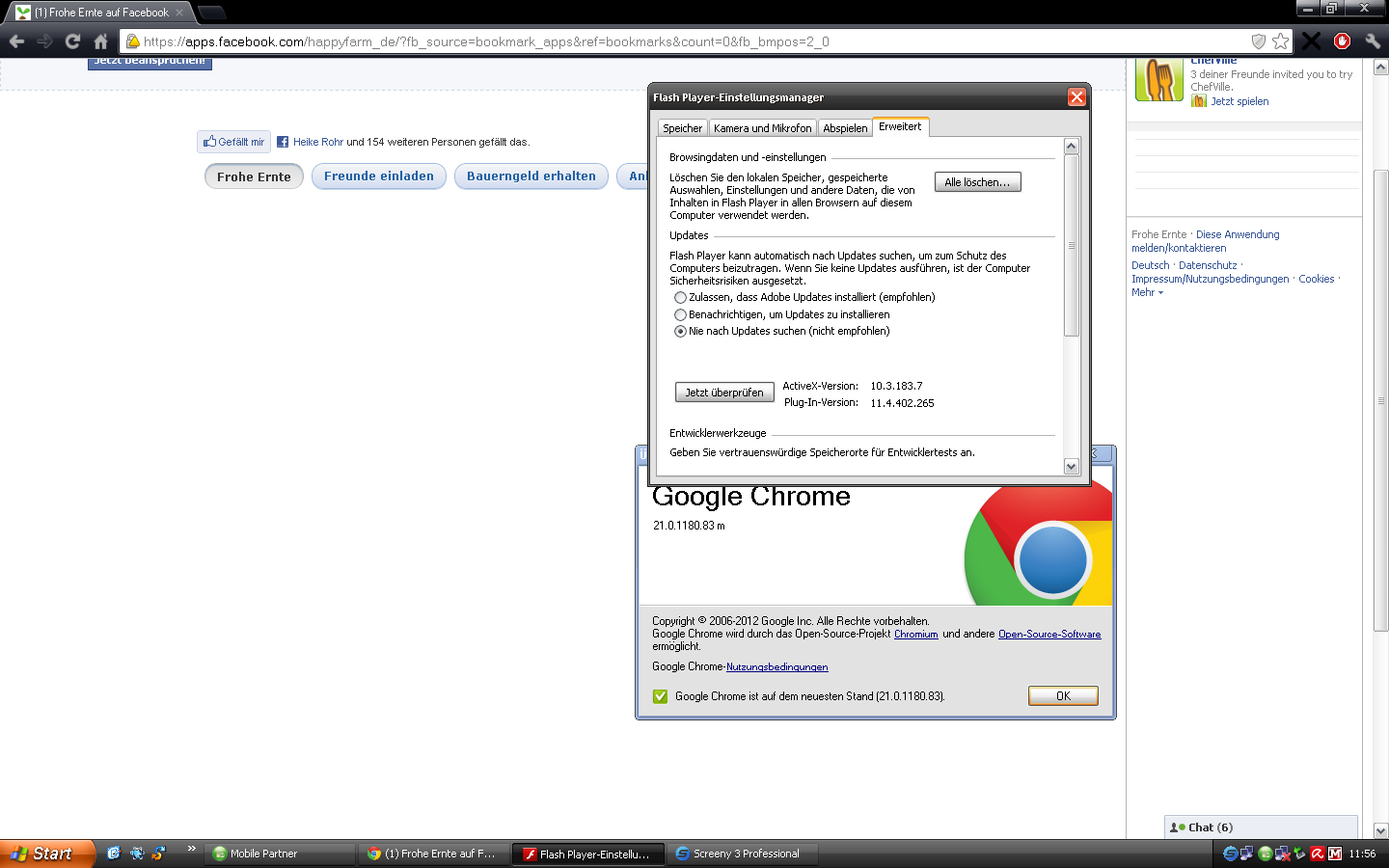Screen dimensions: 1389x868
Task: Open the Chrome home page icon
Action: [100, 41]
